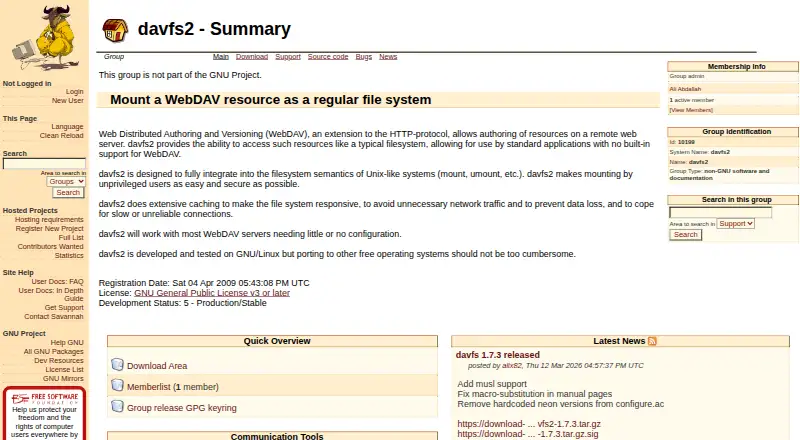
Task: Open Hosting requirements link
Action: [49, 219]
